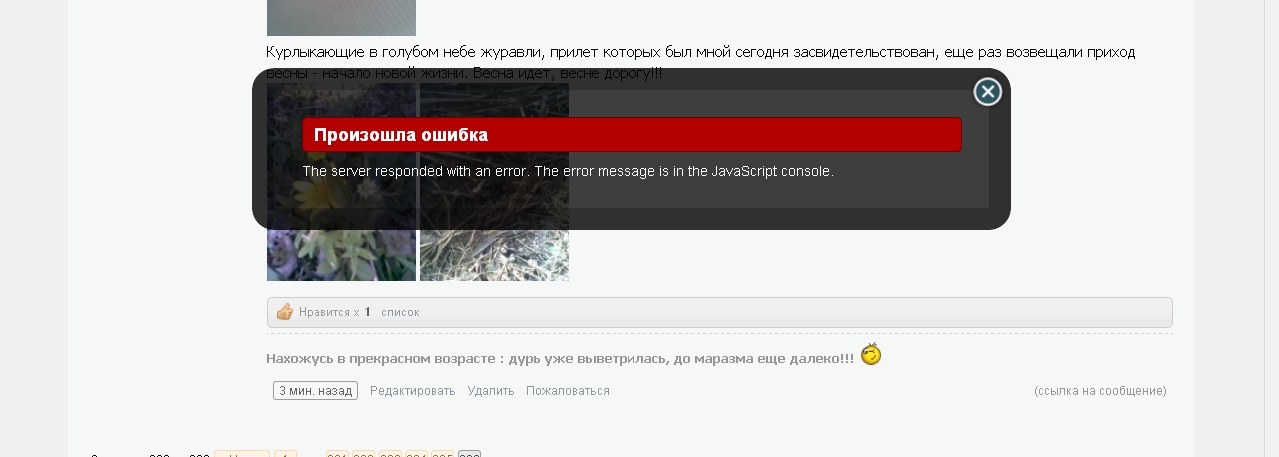Click the current page box in pagination
The width and height of the screenshot is (1279, 457).
(x=469, y=454)
